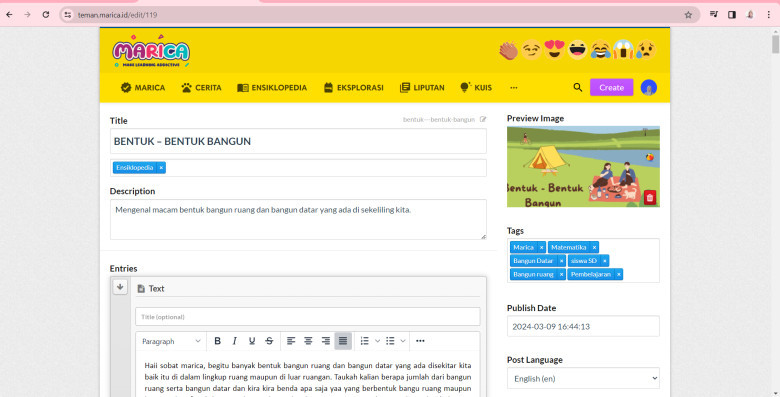Open the user profile avatar
Viewport: 780px width, 397px height.
pos(649,88)
